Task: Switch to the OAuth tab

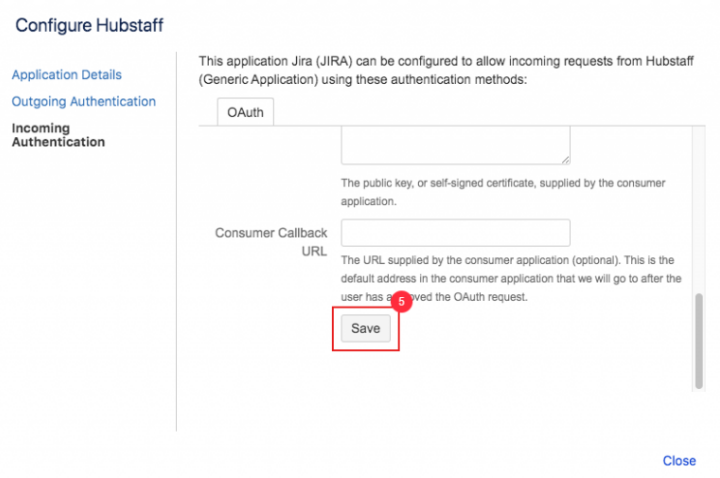Action: point(245,113)
